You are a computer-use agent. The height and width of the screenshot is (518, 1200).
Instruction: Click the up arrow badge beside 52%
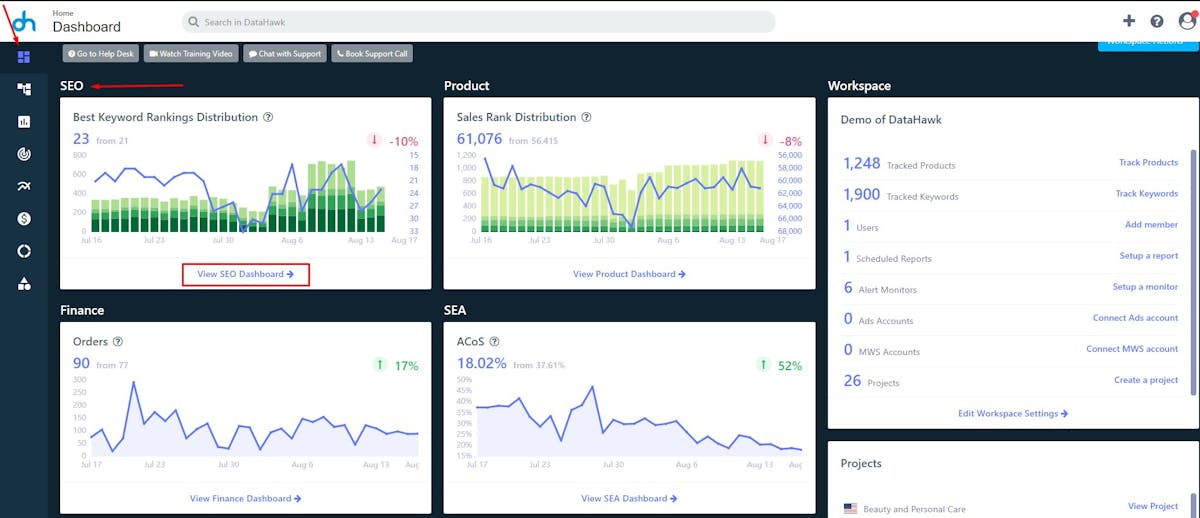763,365
